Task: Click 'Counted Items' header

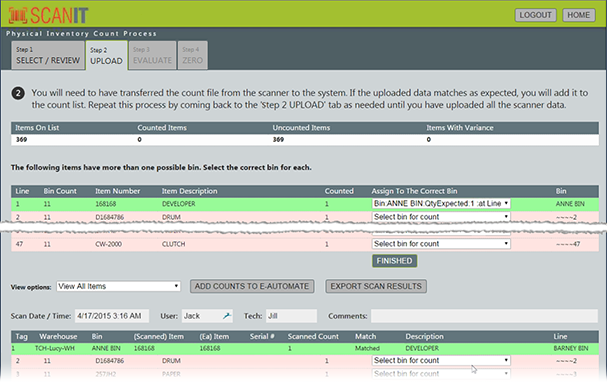Action: 162,128
